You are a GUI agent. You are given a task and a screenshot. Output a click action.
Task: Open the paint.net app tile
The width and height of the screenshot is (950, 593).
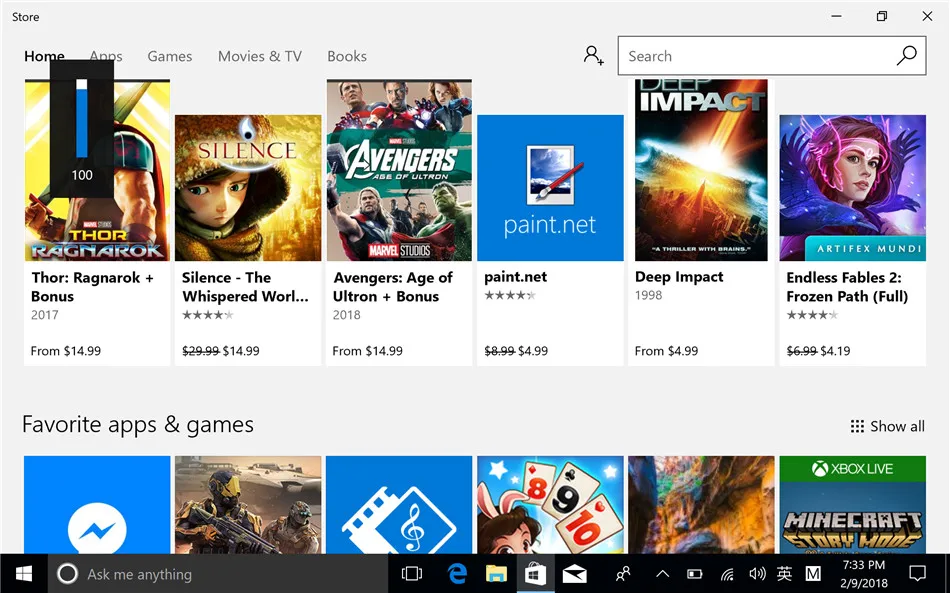[550, 188]
